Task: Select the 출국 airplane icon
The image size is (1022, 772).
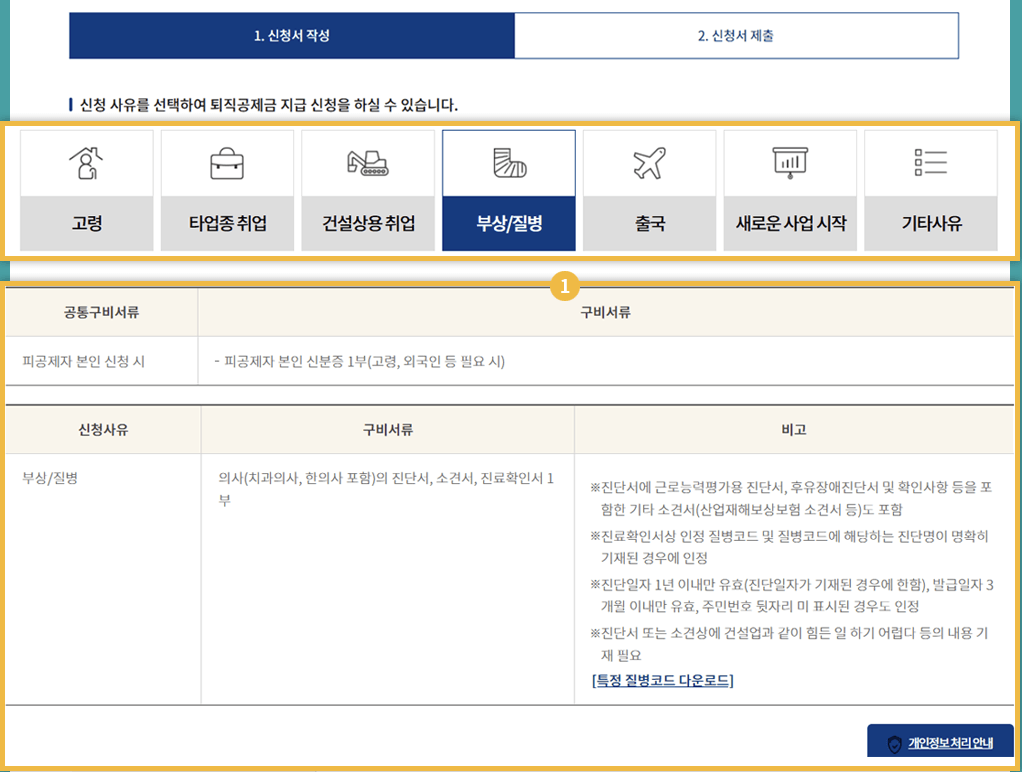Action: [649, 162]
